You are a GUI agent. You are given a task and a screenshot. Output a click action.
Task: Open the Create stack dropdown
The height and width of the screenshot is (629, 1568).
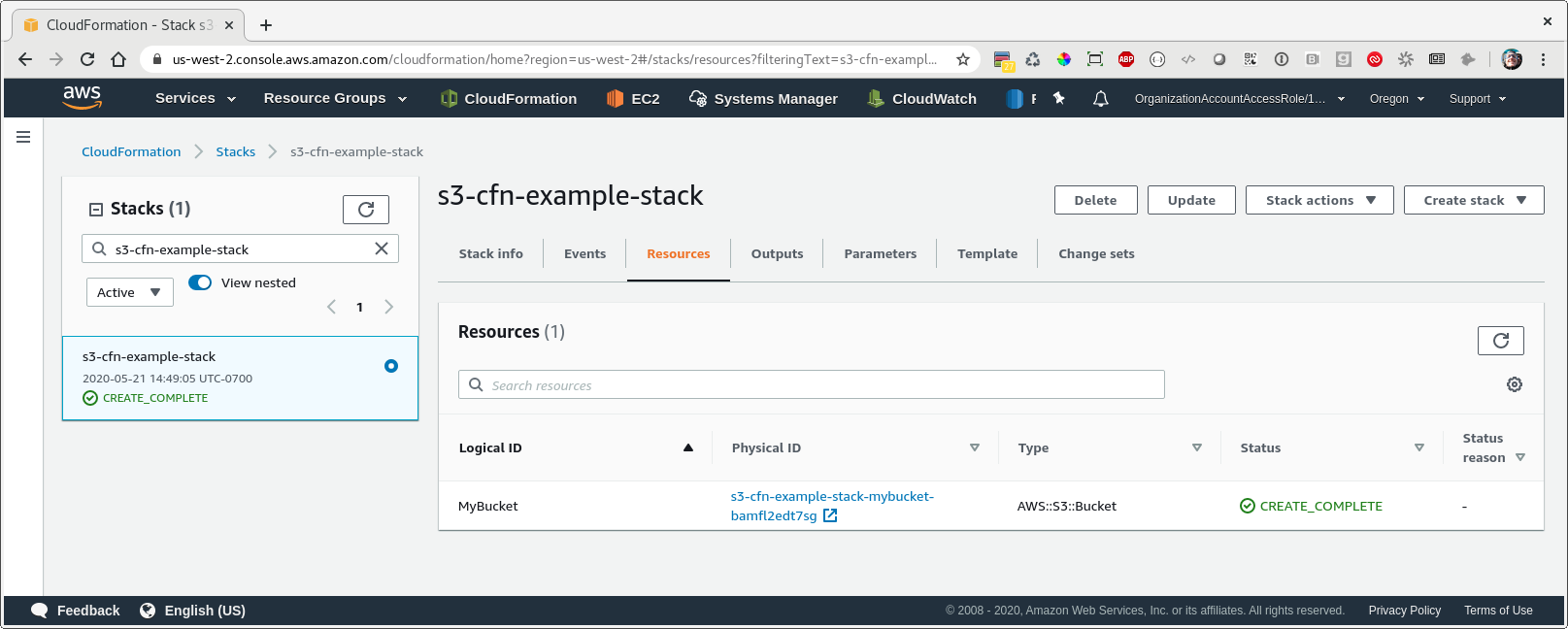[x=1474, y=200]
